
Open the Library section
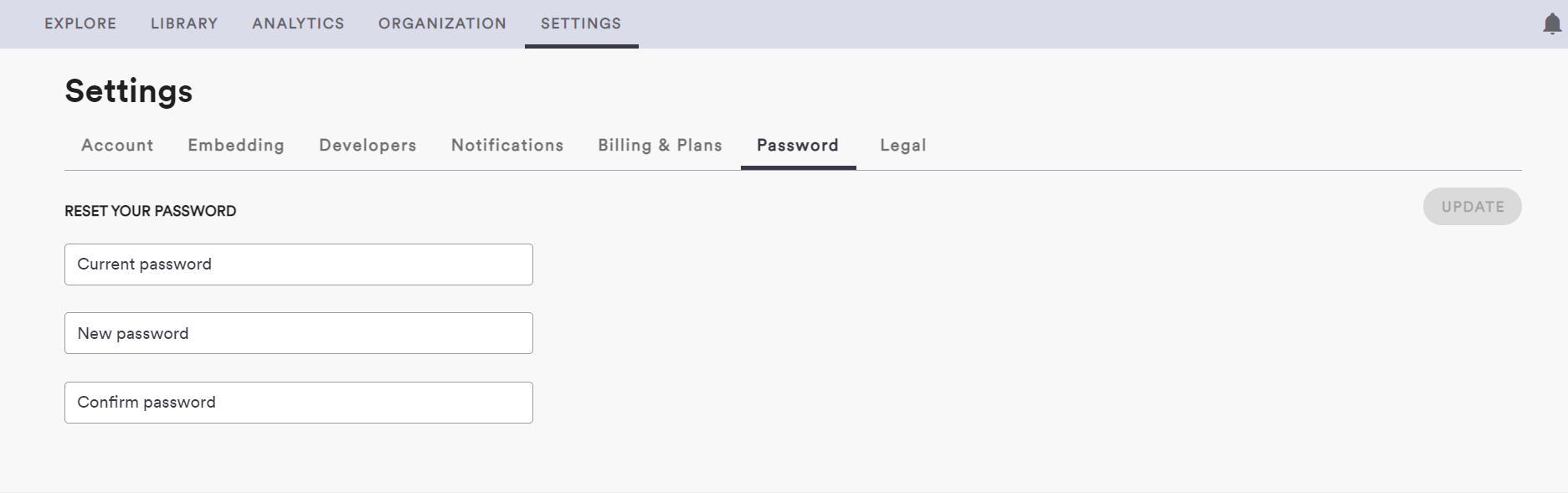click(184, 23)
